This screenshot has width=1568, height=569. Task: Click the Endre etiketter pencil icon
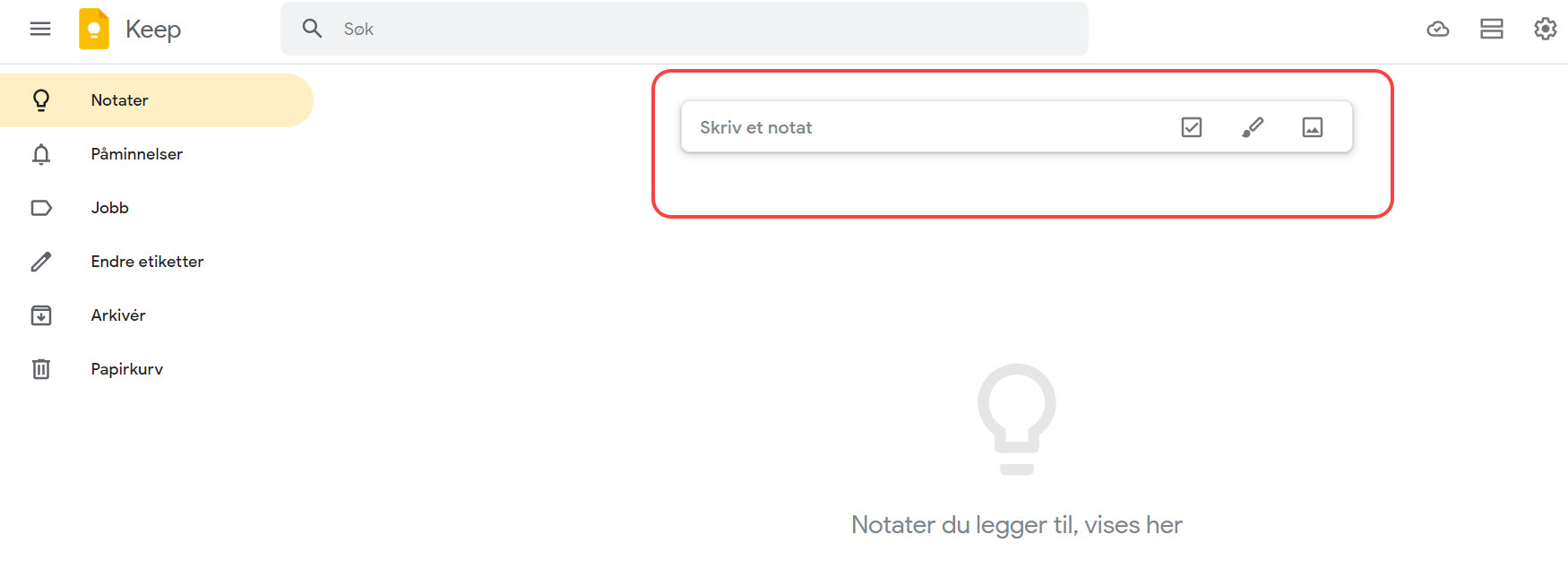(x=41, y=262)
